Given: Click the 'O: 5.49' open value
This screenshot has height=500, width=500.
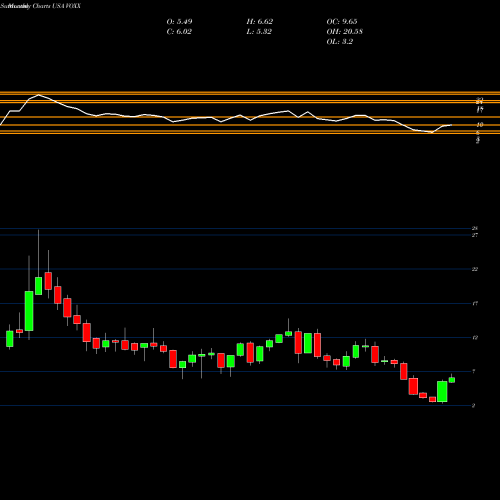Looking at the screenshot, I should pos(179,22).
